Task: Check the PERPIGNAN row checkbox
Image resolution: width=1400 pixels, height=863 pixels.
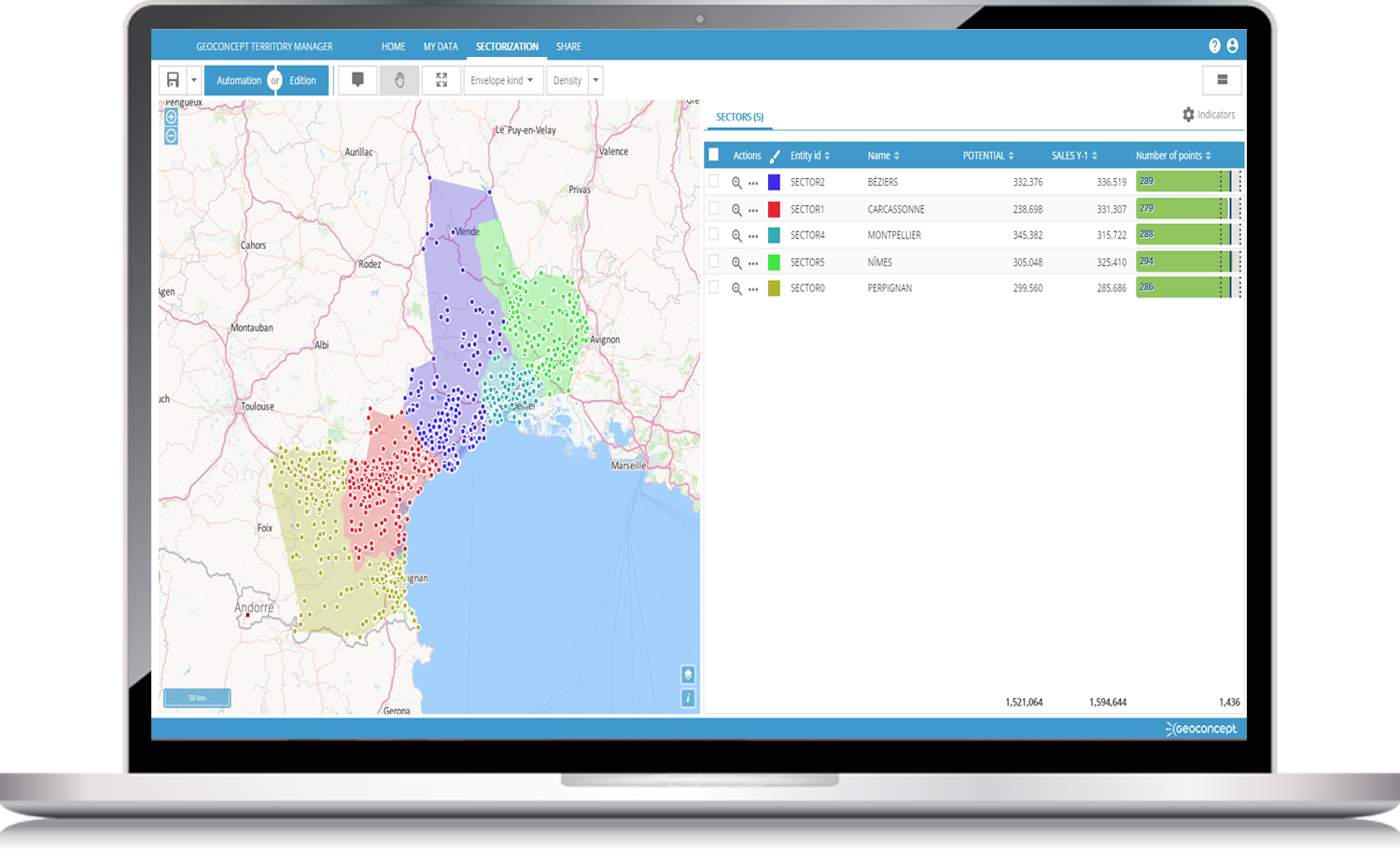Action: pos(714,288)
